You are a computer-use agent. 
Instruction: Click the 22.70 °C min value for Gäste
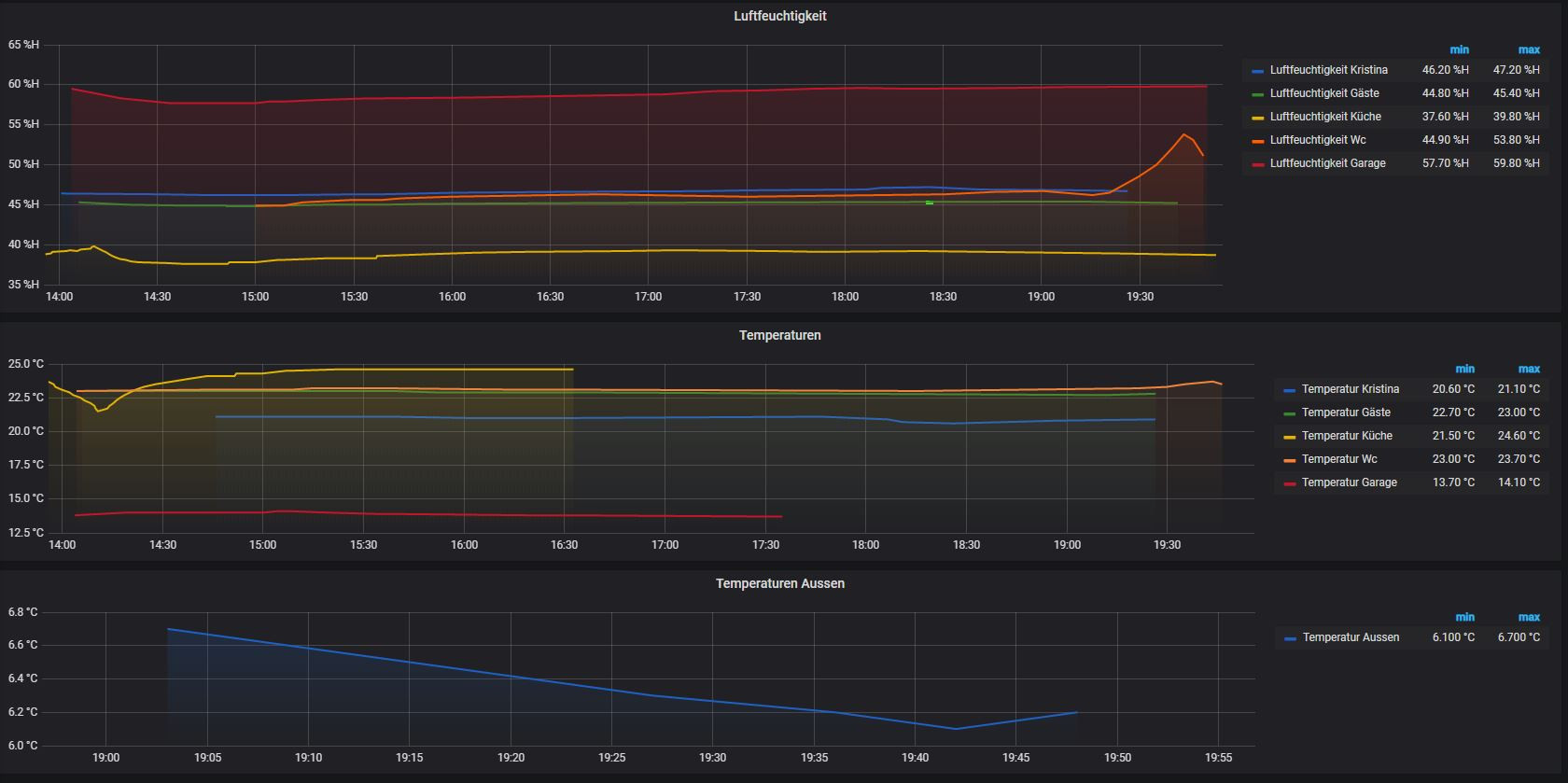[1454, 412]
